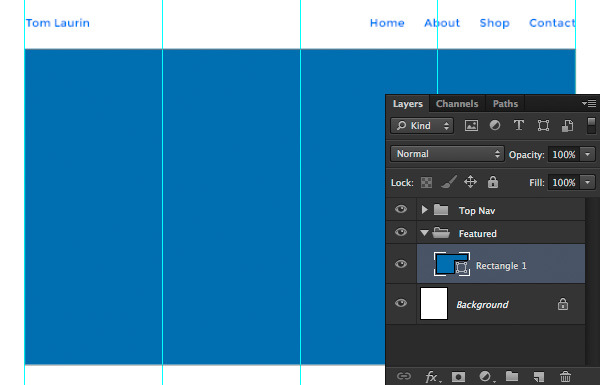Toggle layer filtering on/off switch

point(591,126)
